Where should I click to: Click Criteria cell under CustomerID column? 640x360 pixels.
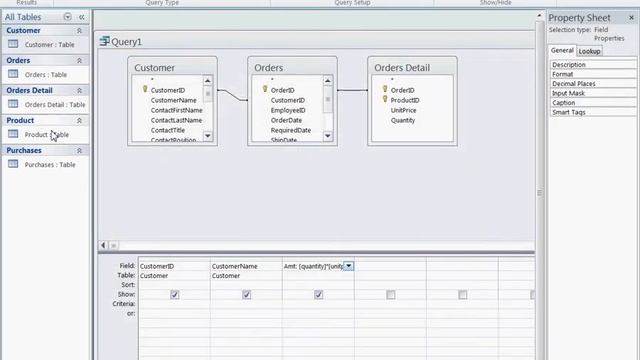(174, 304)
